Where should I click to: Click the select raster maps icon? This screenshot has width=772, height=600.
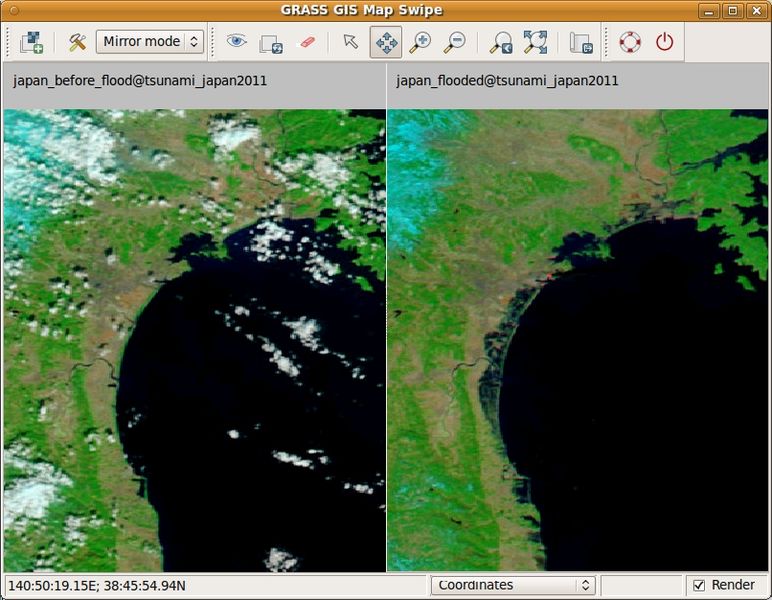click(31, 42)
